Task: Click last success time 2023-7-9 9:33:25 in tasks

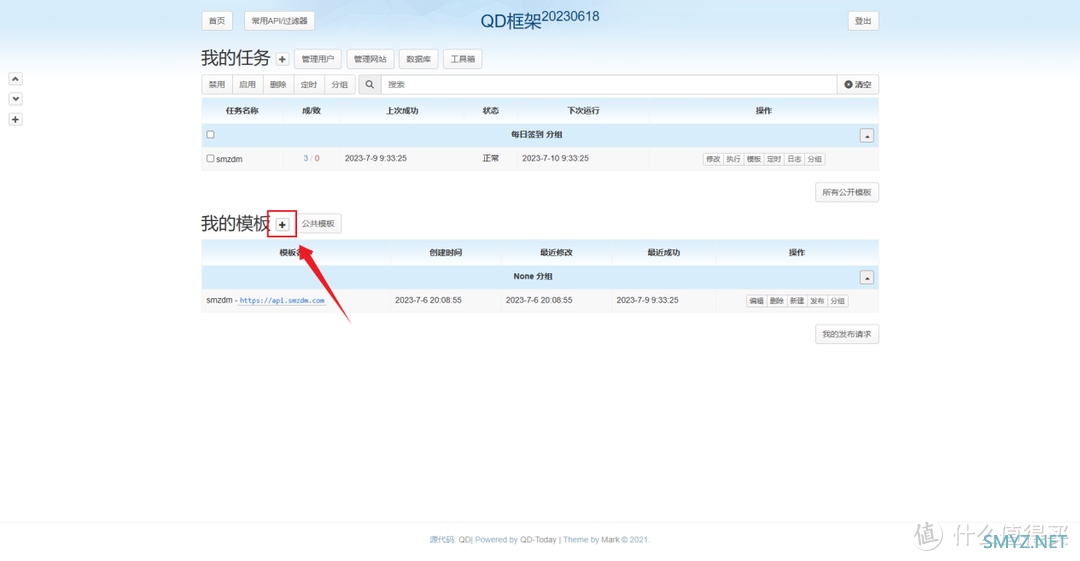Action: click(x=375, y=159)
